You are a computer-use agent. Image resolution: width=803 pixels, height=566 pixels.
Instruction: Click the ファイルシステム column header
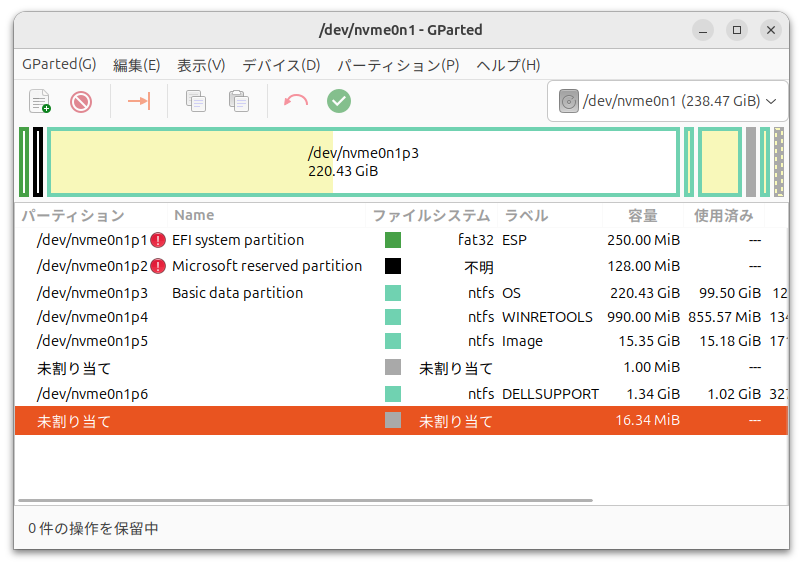tap(431, 215)
